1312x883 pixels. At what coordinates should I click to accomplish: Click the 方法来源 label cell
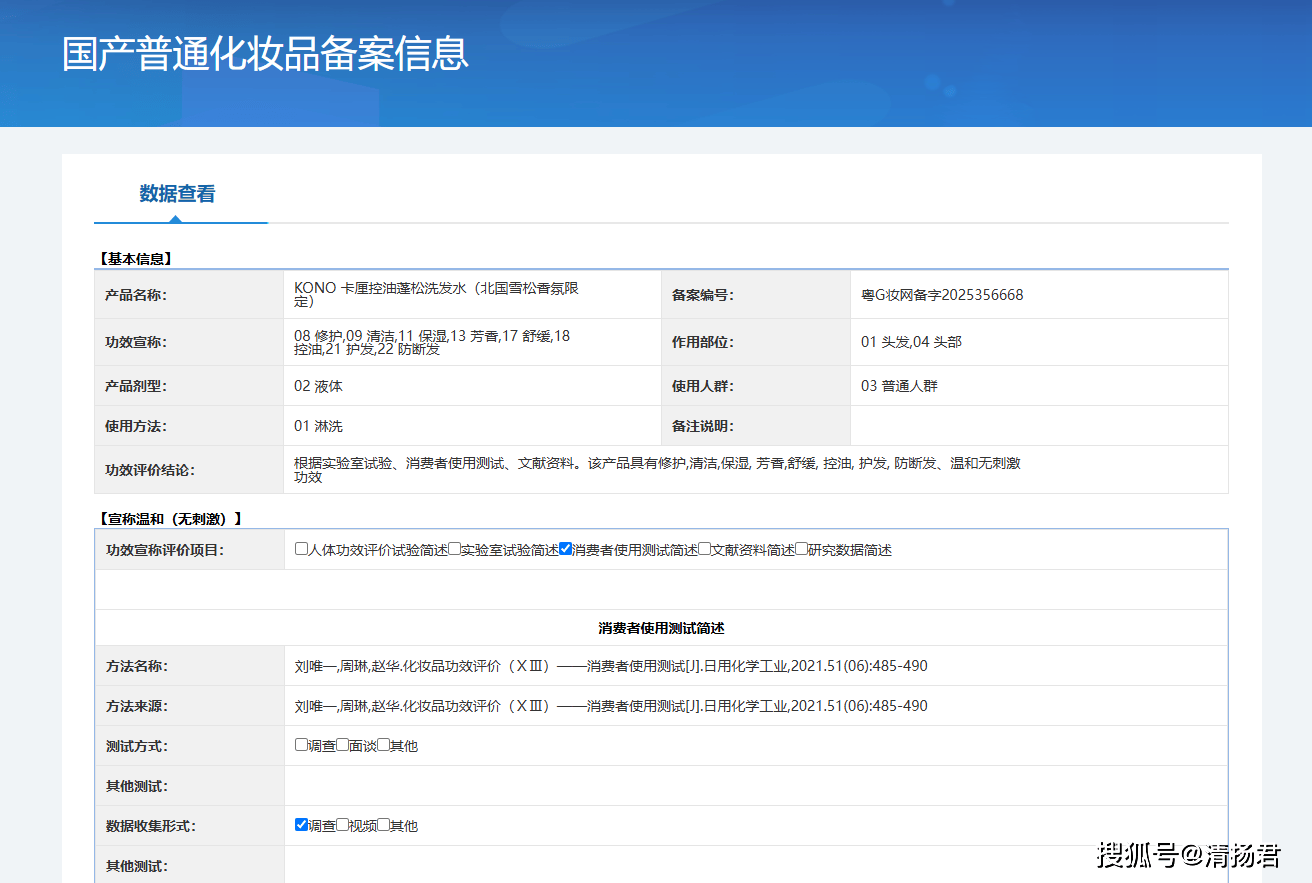190,706
